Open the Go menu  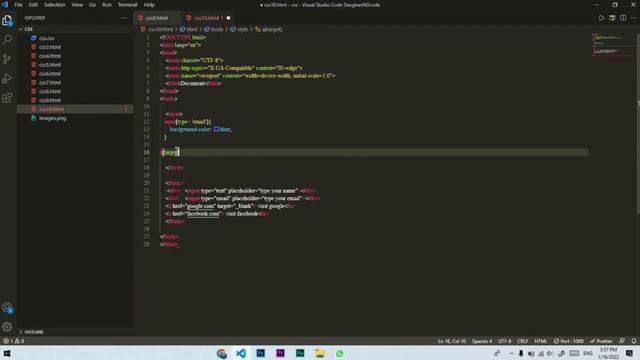pyautogui.click(x=92, y=5)
